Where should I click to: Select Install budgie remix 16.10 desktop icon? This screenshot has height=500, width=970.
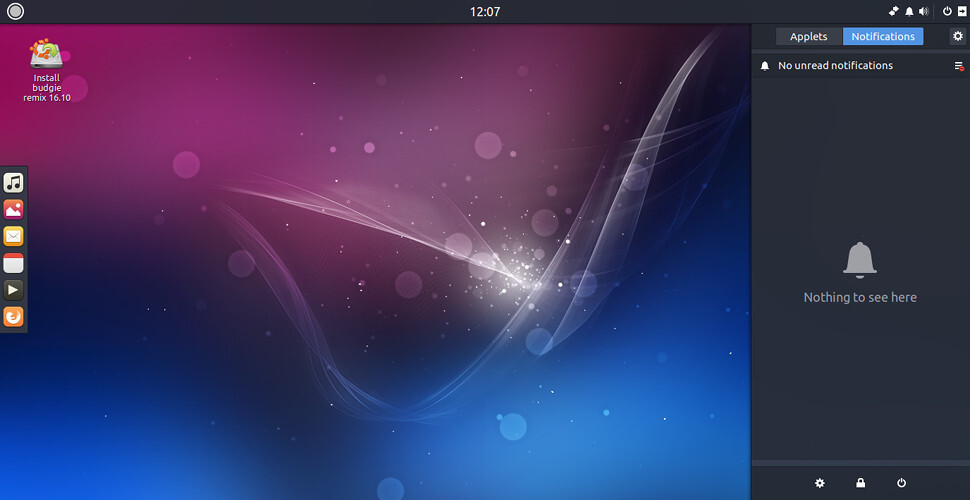(x=46, y=70)
